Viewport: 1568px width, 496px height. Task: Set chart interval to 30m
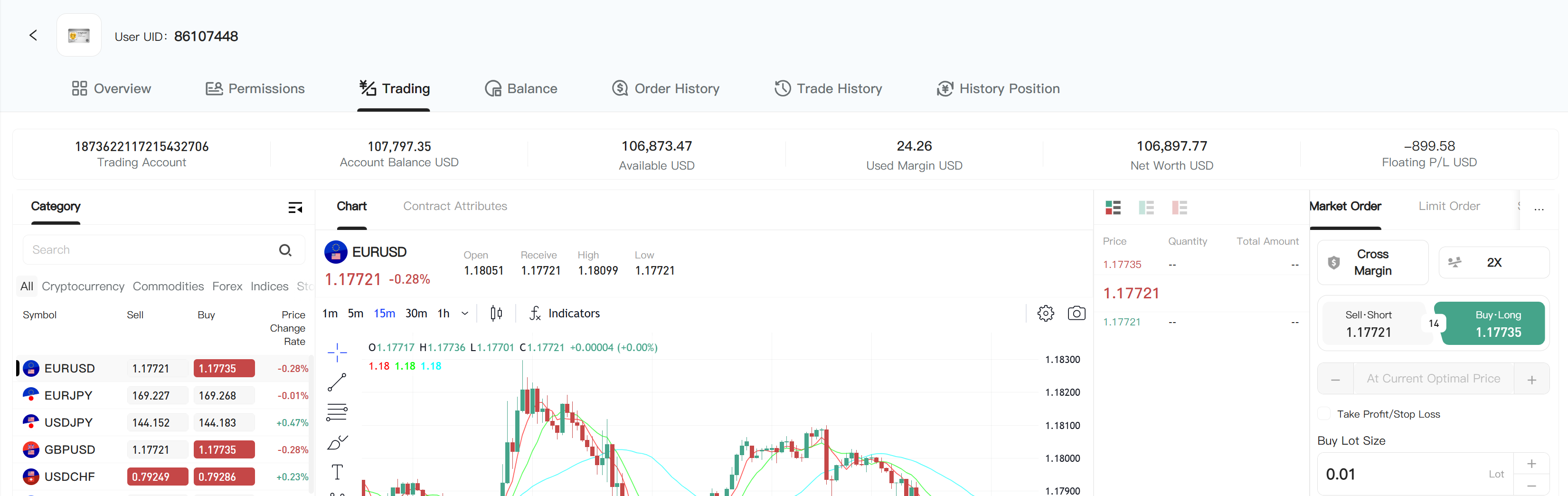(x=416, y=313)
